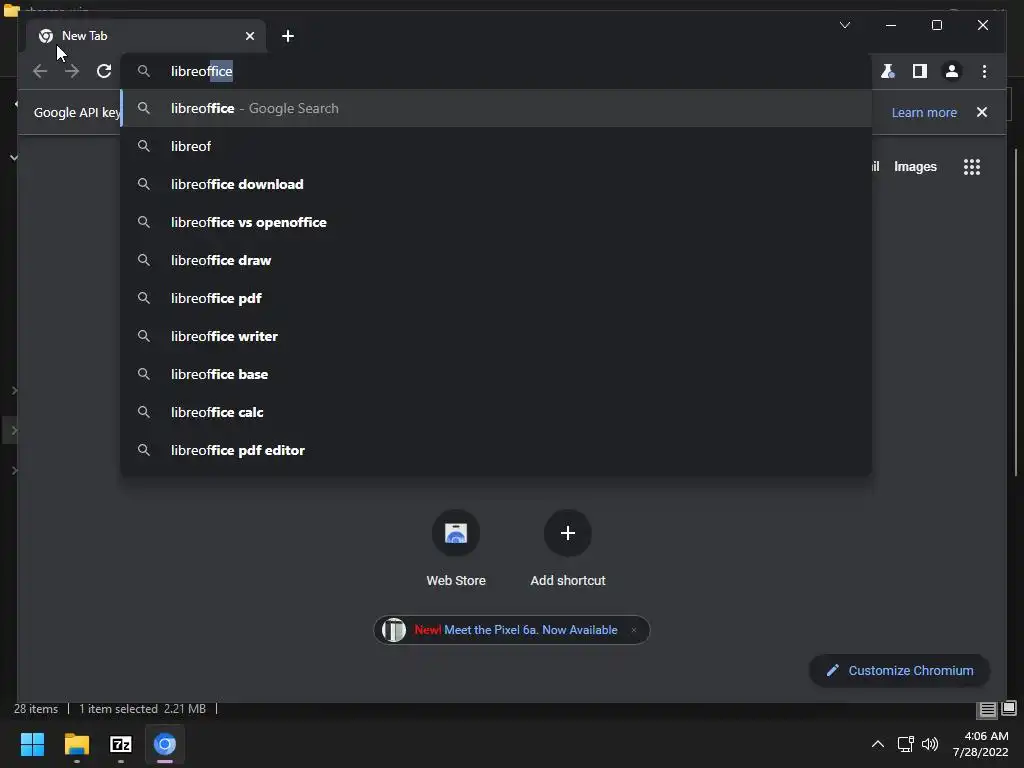1024x768 pixels.
Task: Go back using the back arrow
Action: tap(40, 71)
